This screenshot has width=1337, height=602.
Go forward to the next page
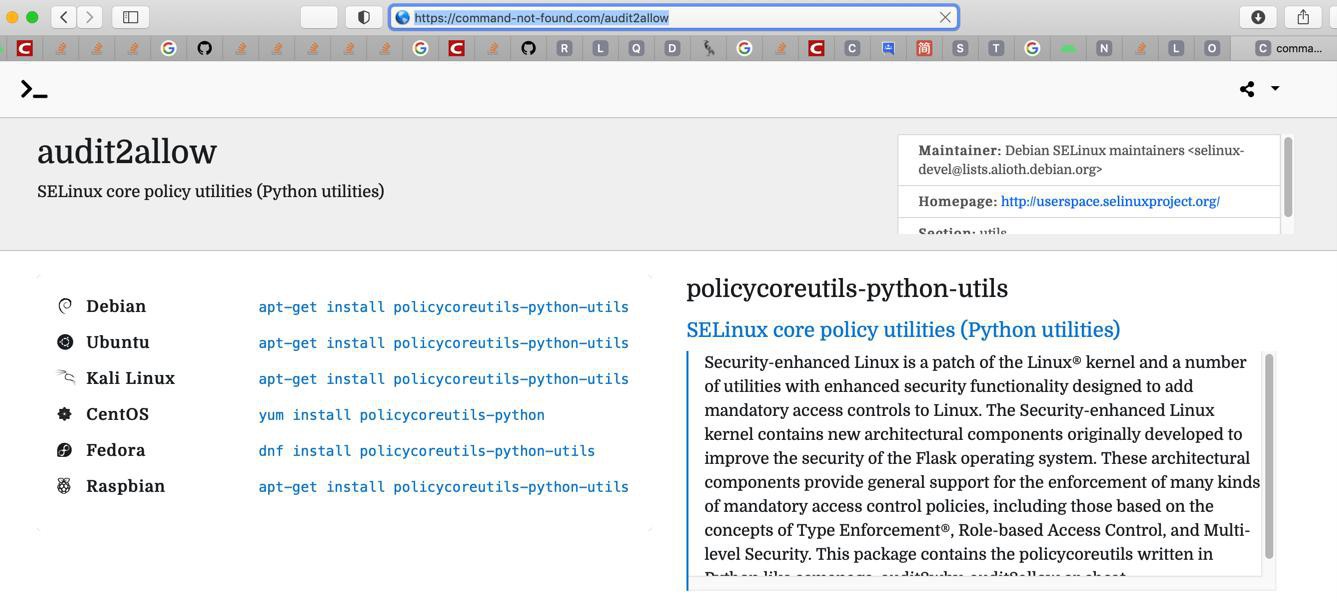point(90,17)
